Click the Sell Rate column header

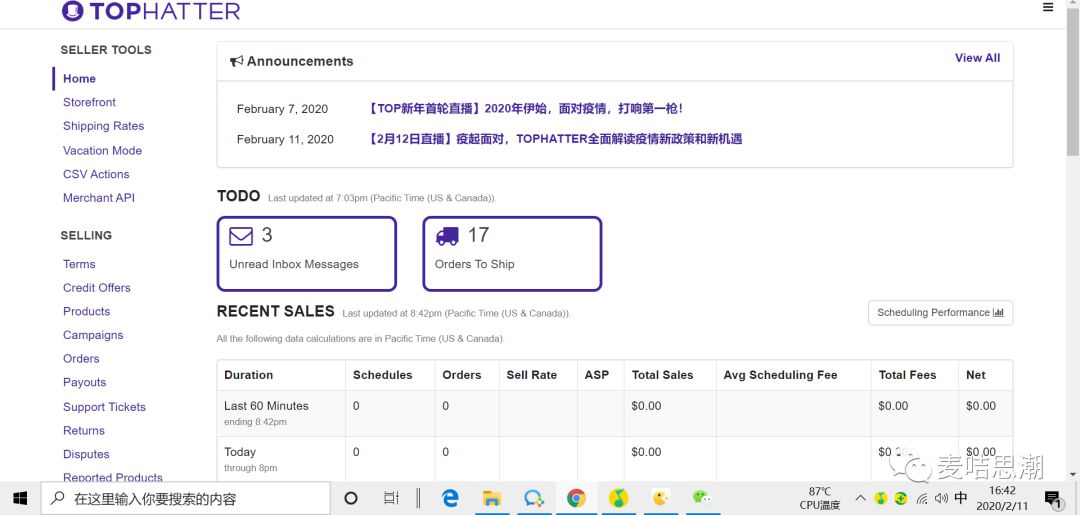point(532,375)
